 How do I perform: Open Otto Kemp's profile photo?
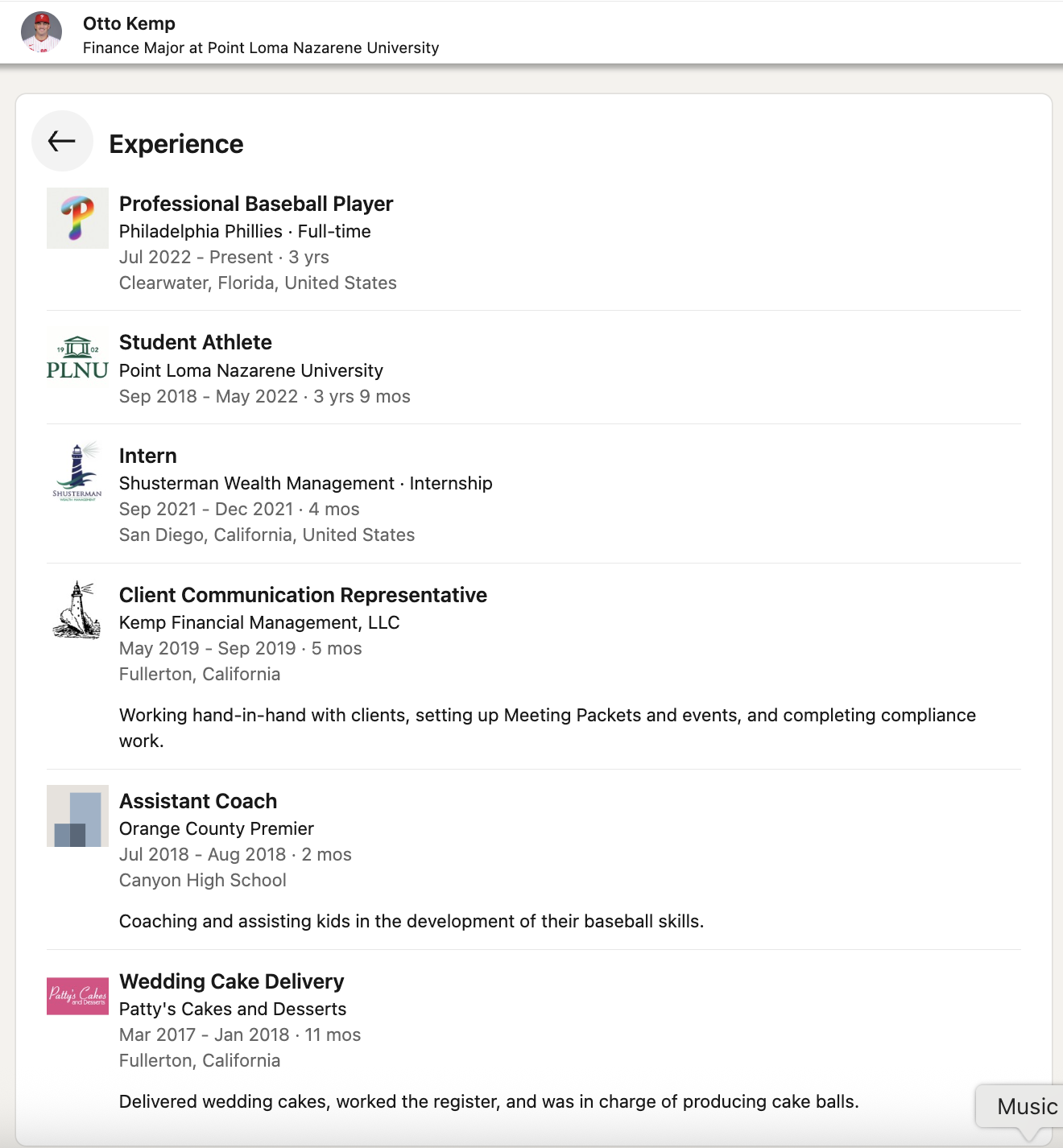tap(41, 32)
